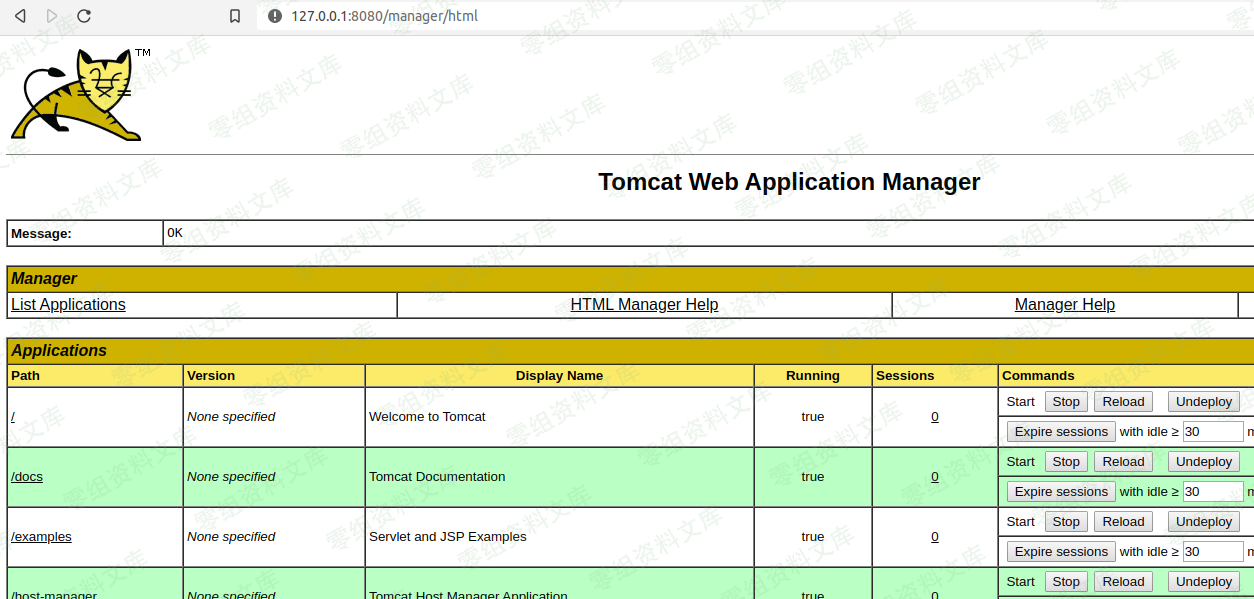Open the /docs application path

[27, 477]
